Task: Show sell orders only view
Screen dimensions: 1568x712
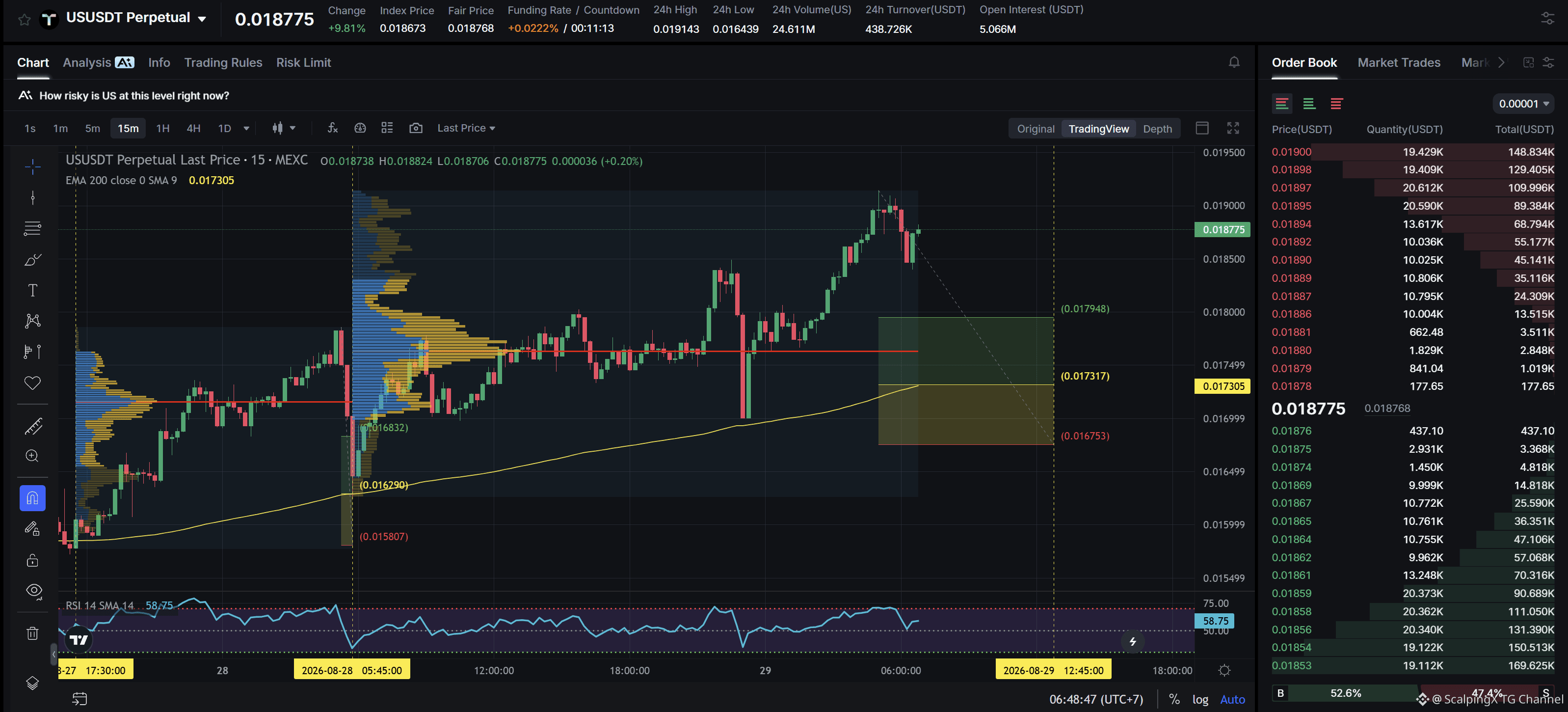Action: (1337, 104)
